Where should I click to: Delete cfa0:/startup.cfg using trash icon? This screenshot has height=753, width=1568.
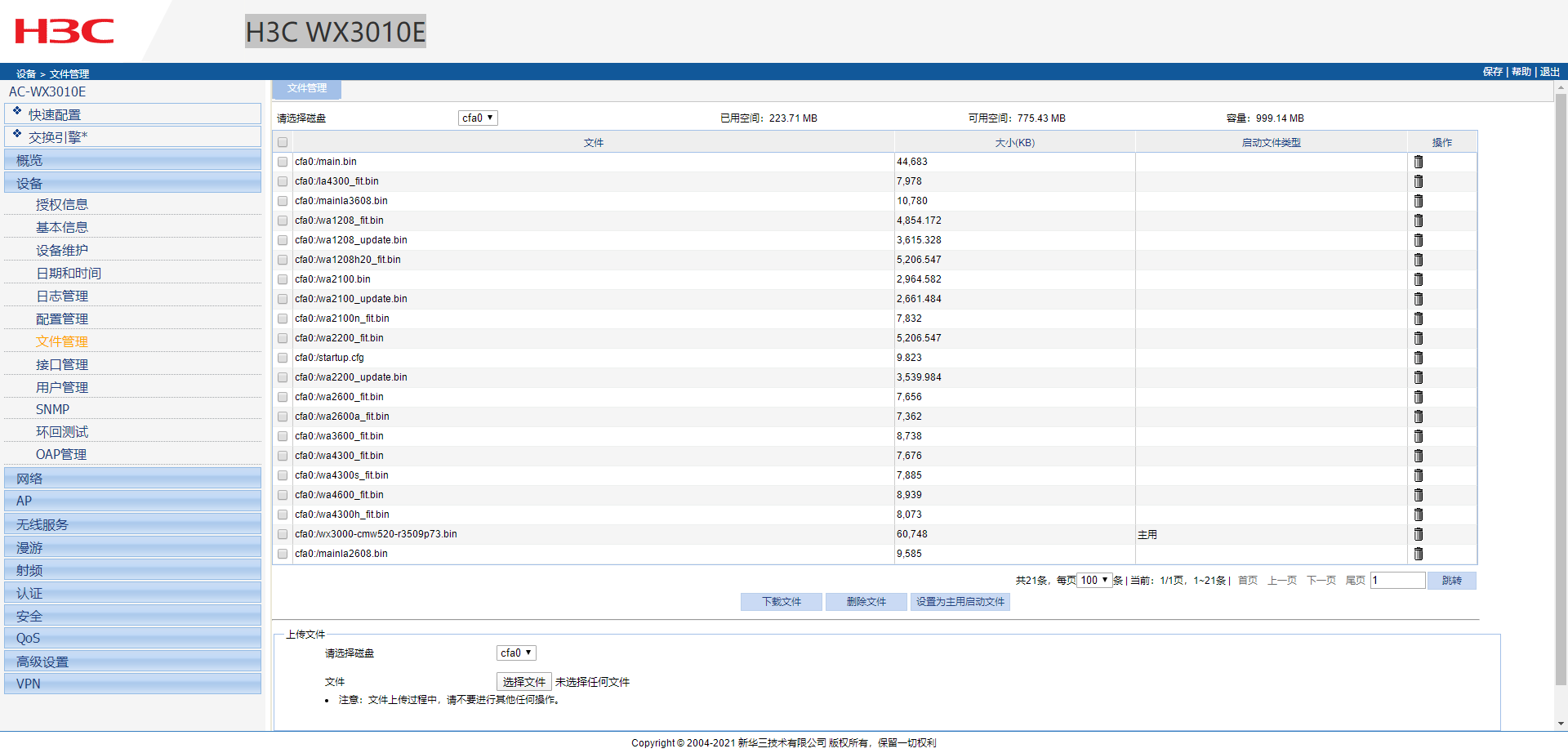pyautogui.click(x=1419, y=358)
